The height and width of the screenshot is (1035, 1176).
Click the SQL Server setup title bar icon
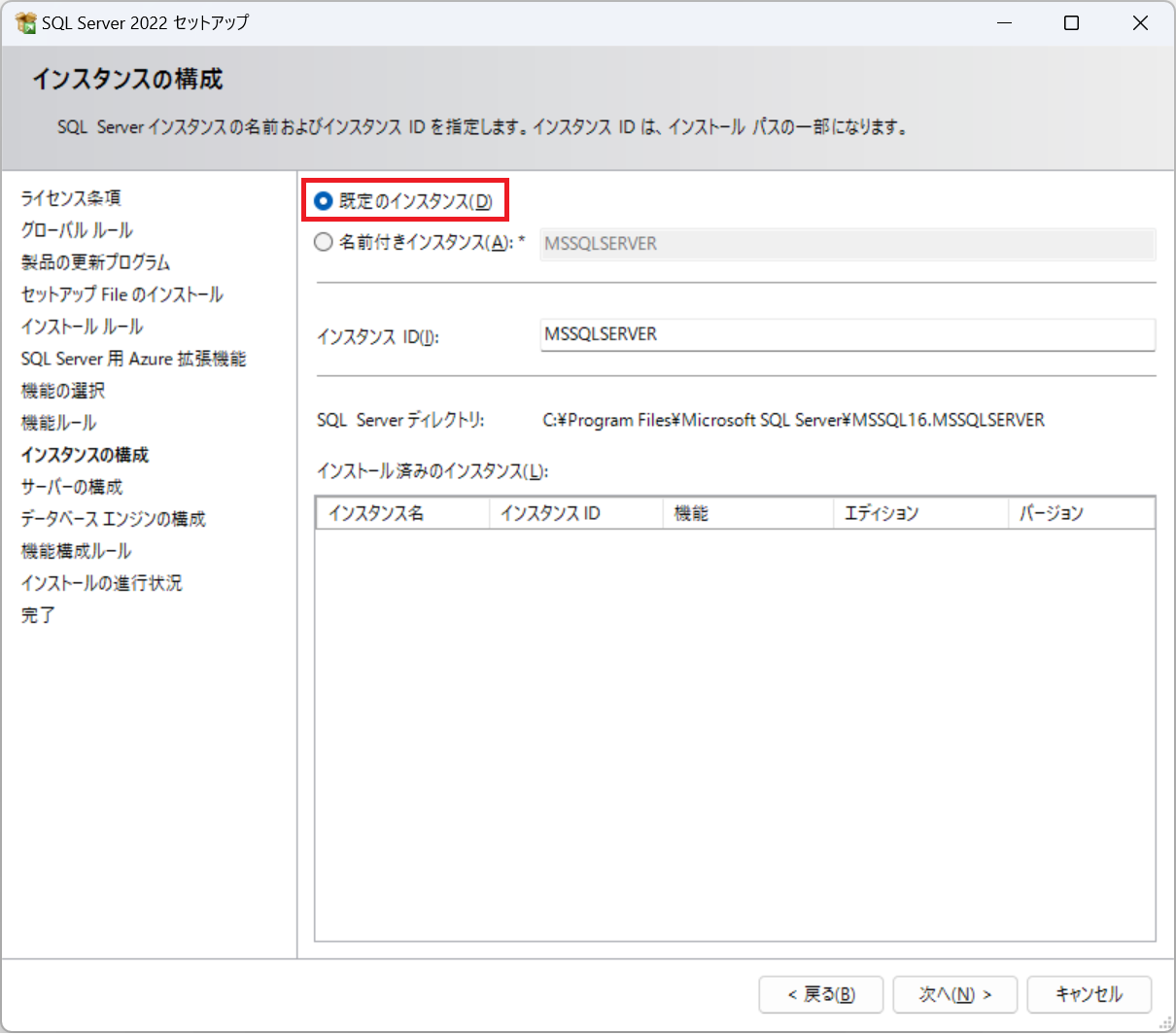click(25, 22)
